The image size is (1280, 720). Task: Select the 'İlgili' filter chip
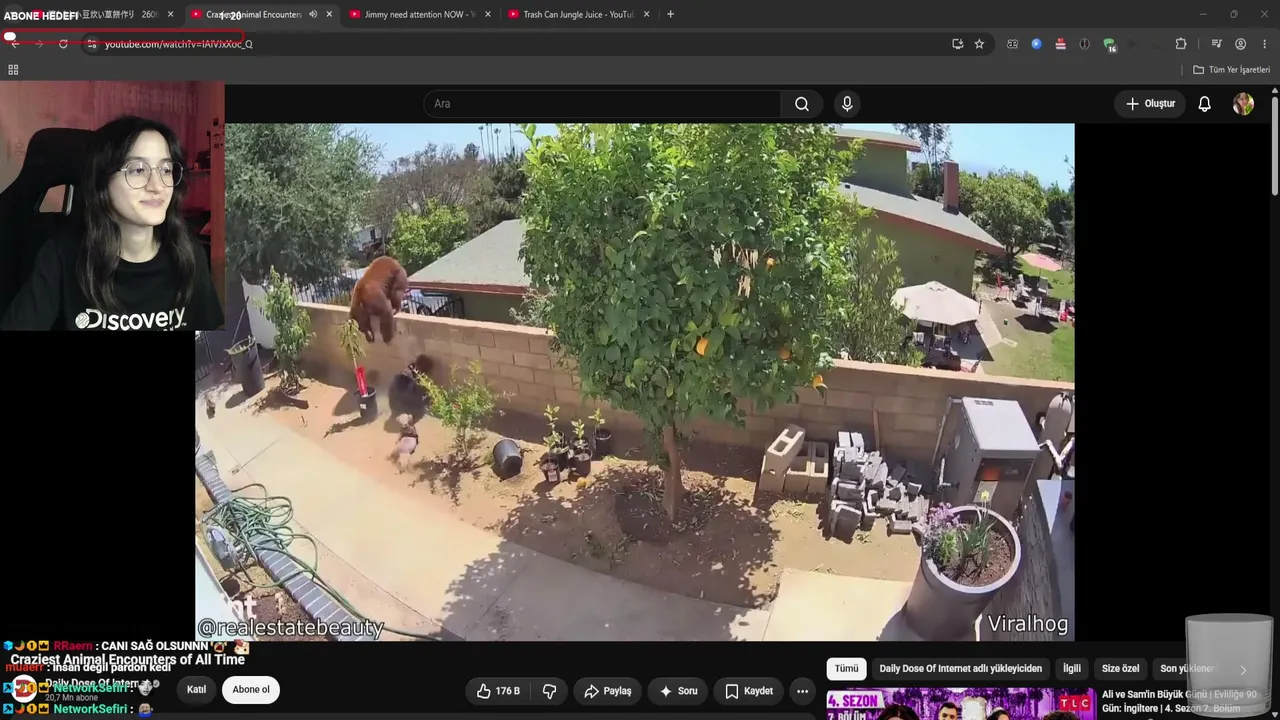tap(1072, 669)
